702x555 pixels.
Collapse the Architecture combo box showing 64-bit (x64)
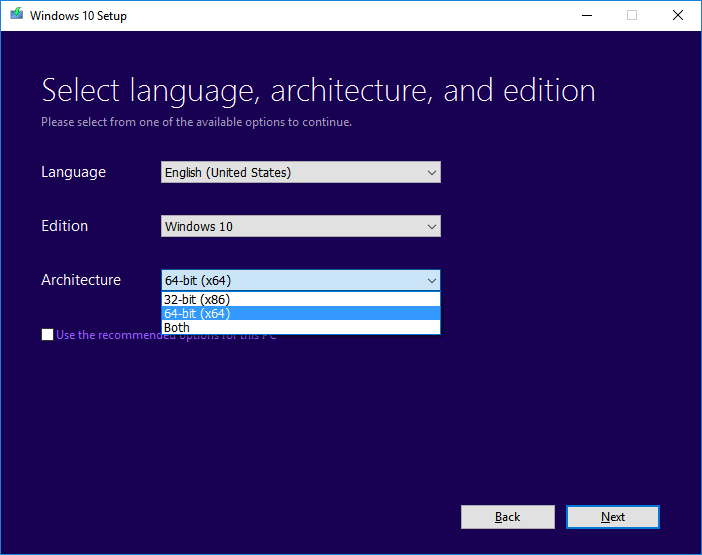300,281
